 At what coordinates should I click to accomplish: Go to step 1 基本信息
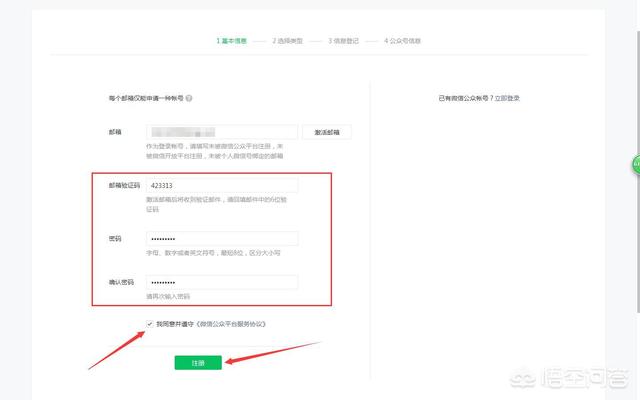tap(234, 41)
